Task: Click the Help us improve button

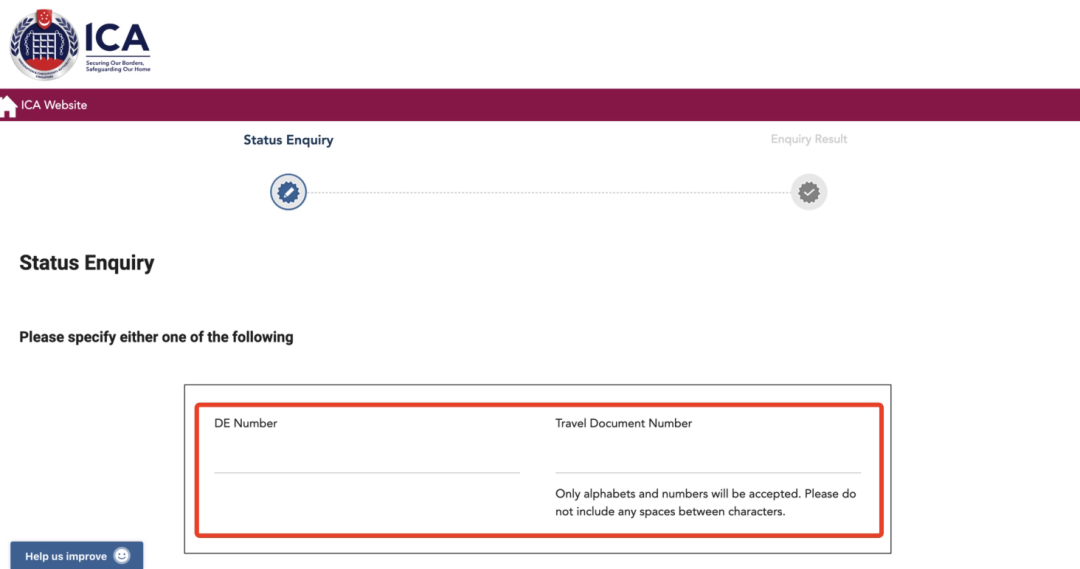Action: pos(76,555)
